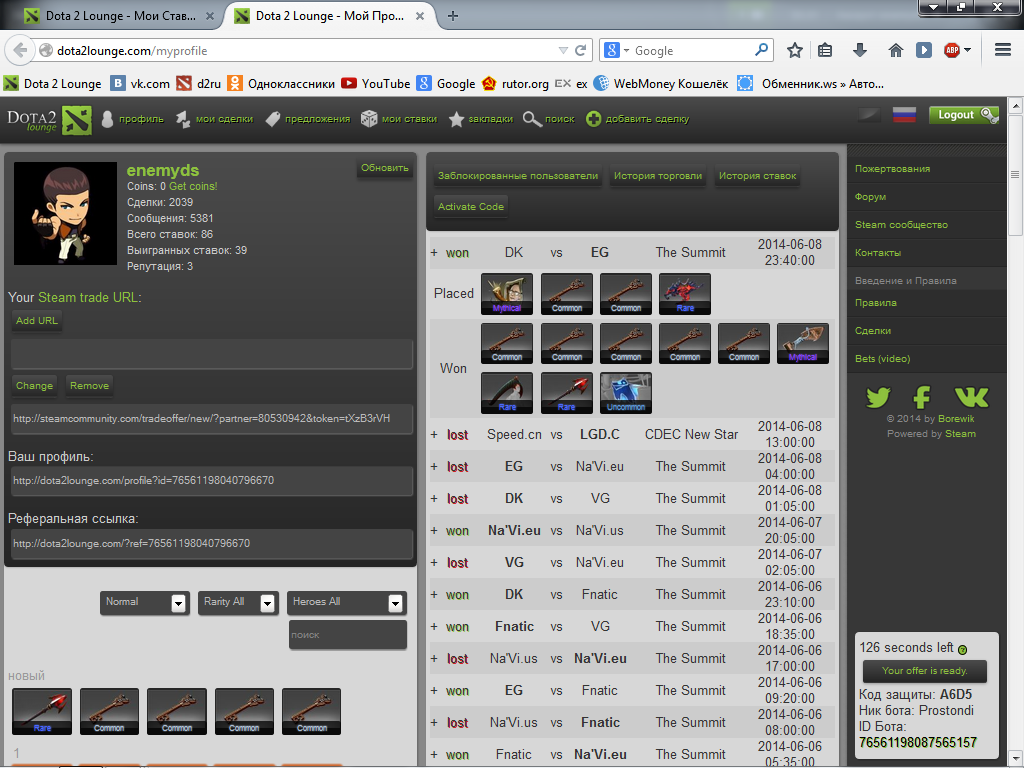1024x768 pixels.
Task: Click the Get coins! link
Action: pyautogui.click(x=193, y=186)
